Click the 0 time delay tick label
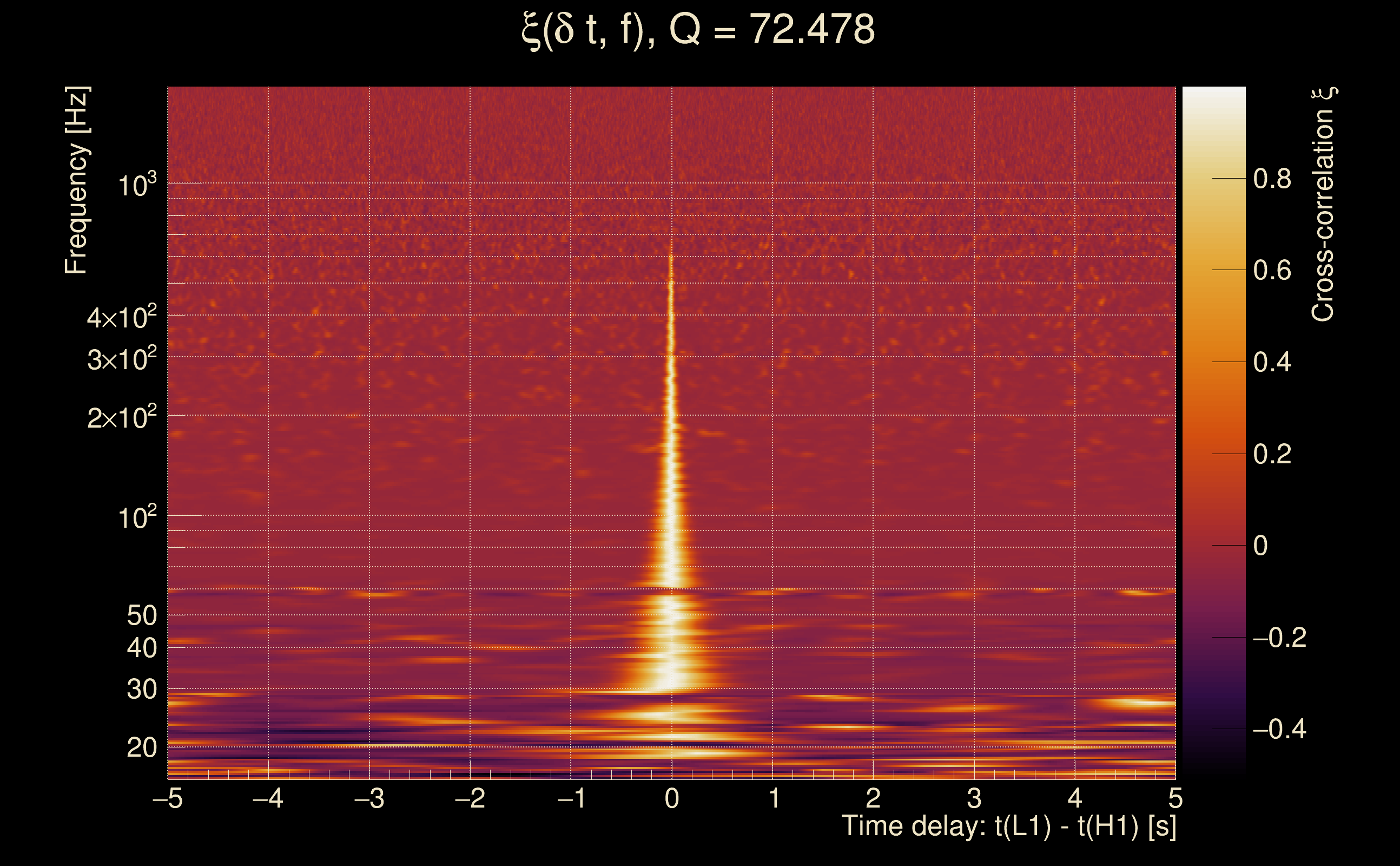 [x=671, y=798]
